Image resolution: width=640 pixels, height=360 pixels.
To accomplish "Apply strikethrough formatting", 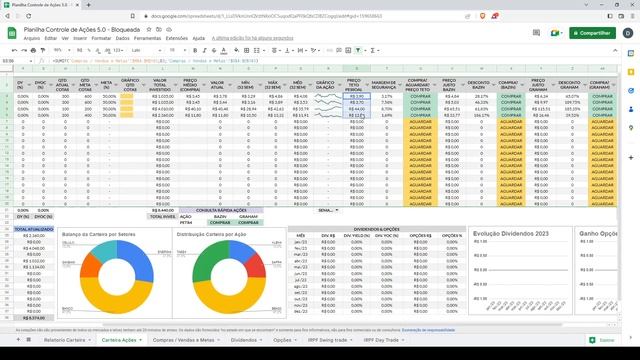I will [x=214, y=50].
